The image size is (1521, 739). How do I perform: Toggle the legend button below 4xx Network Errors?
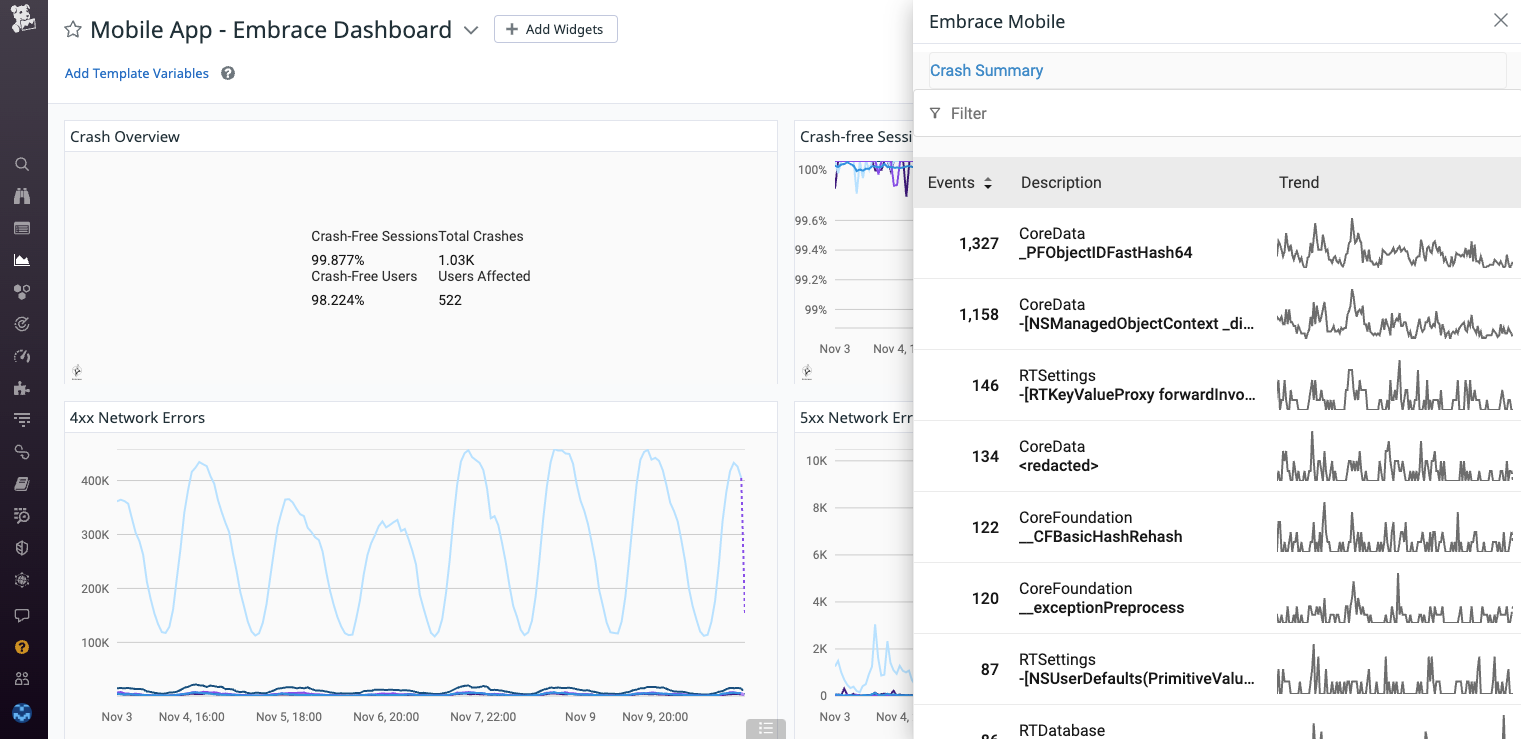pos(765,728)
